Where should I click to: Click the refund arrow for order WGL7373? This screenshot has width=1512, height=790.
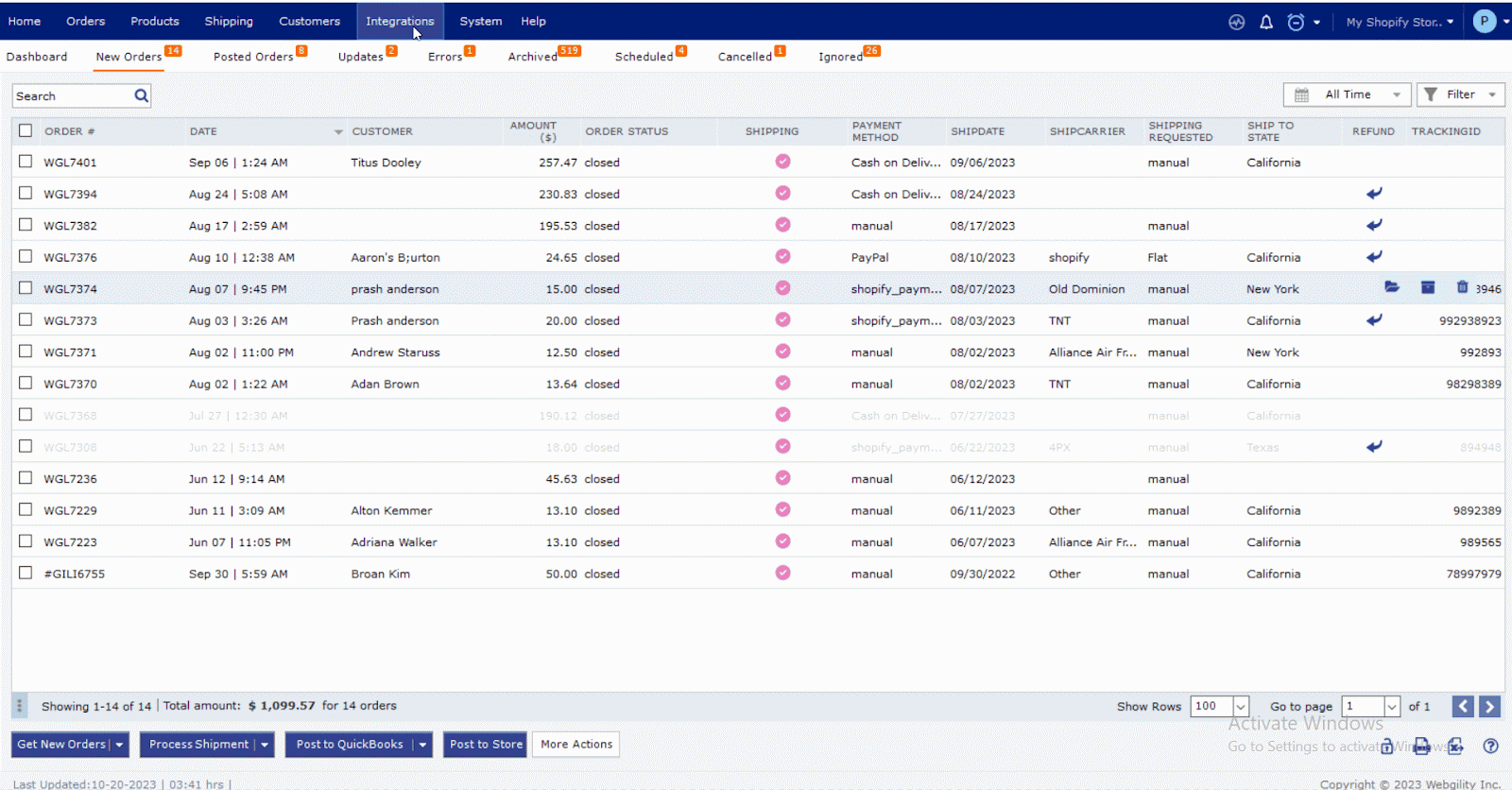[1374, 320]
